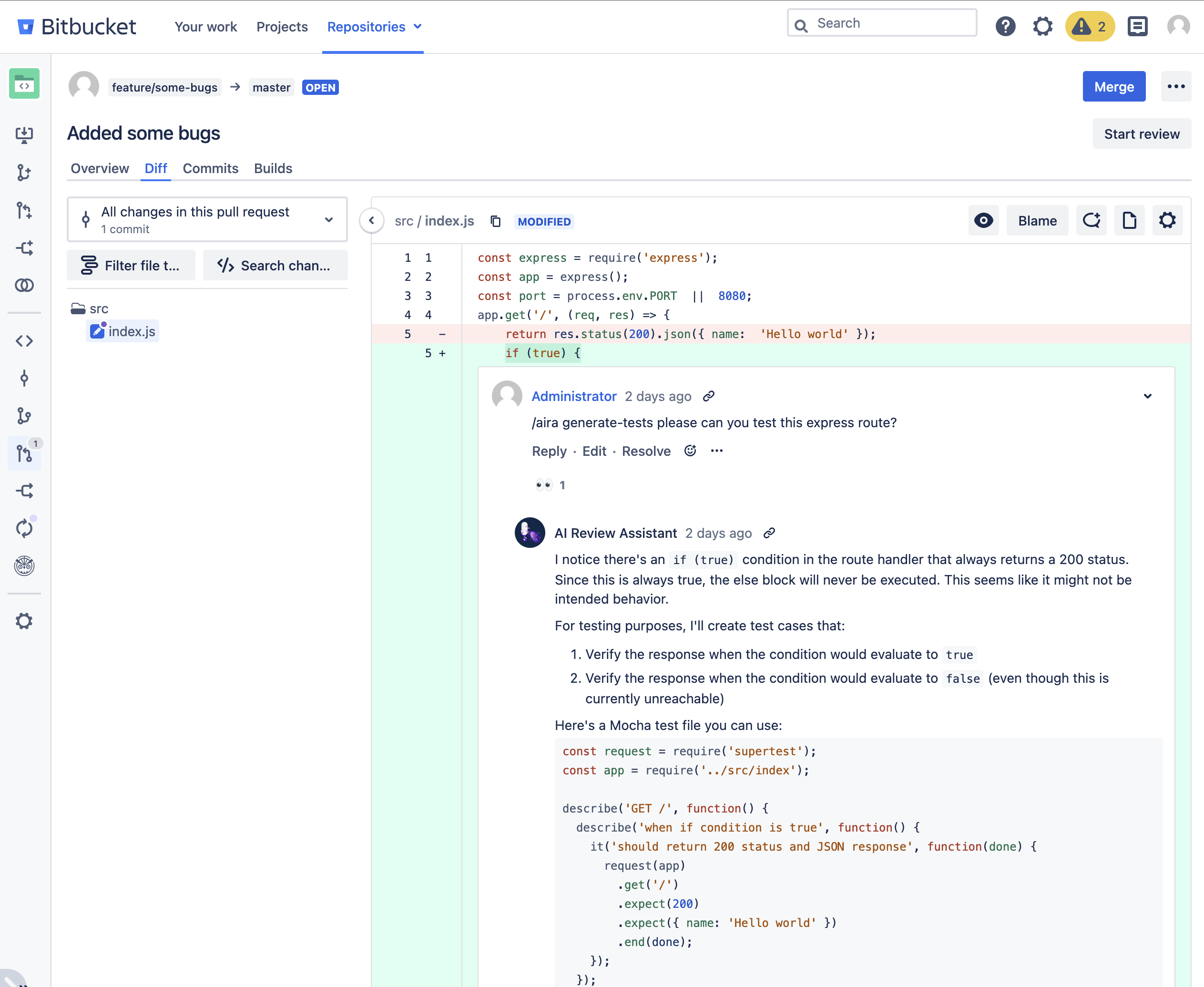Click the diff settings gear icon
Screen dimensions: 1204x987
tap(1167, 221)
